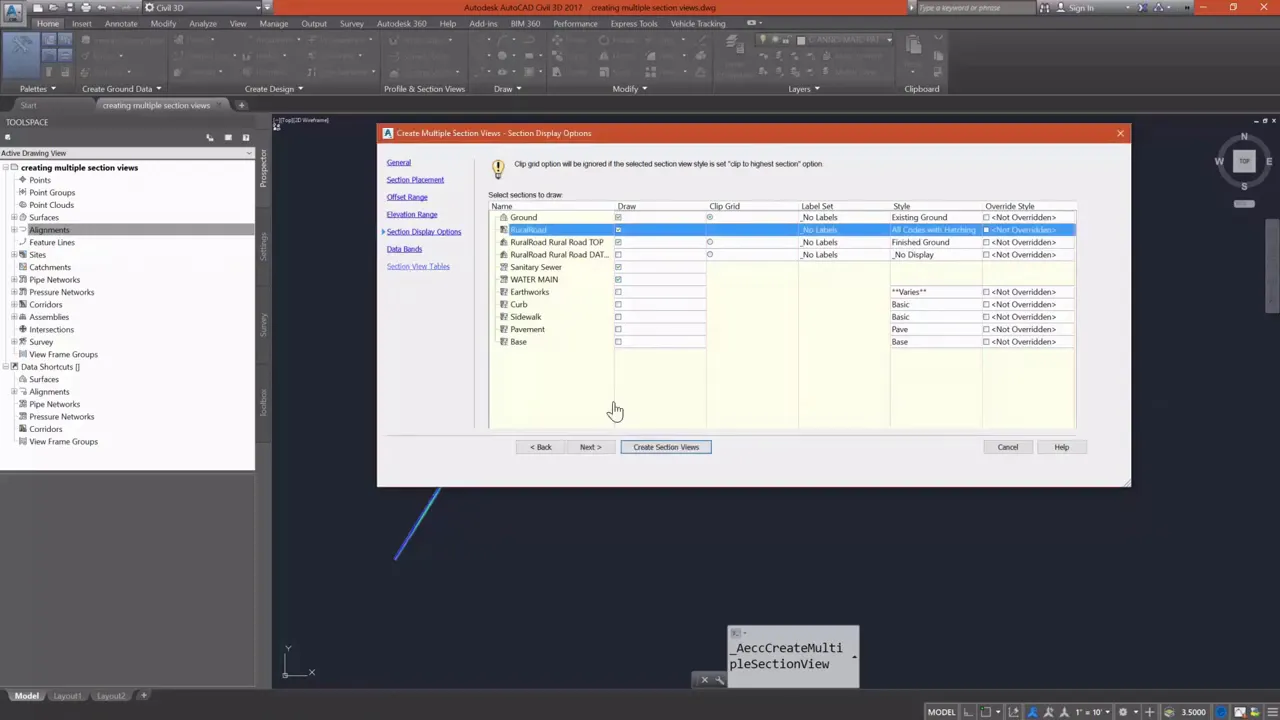Click the Cancel button in dialog

[x=1008, y=447]
